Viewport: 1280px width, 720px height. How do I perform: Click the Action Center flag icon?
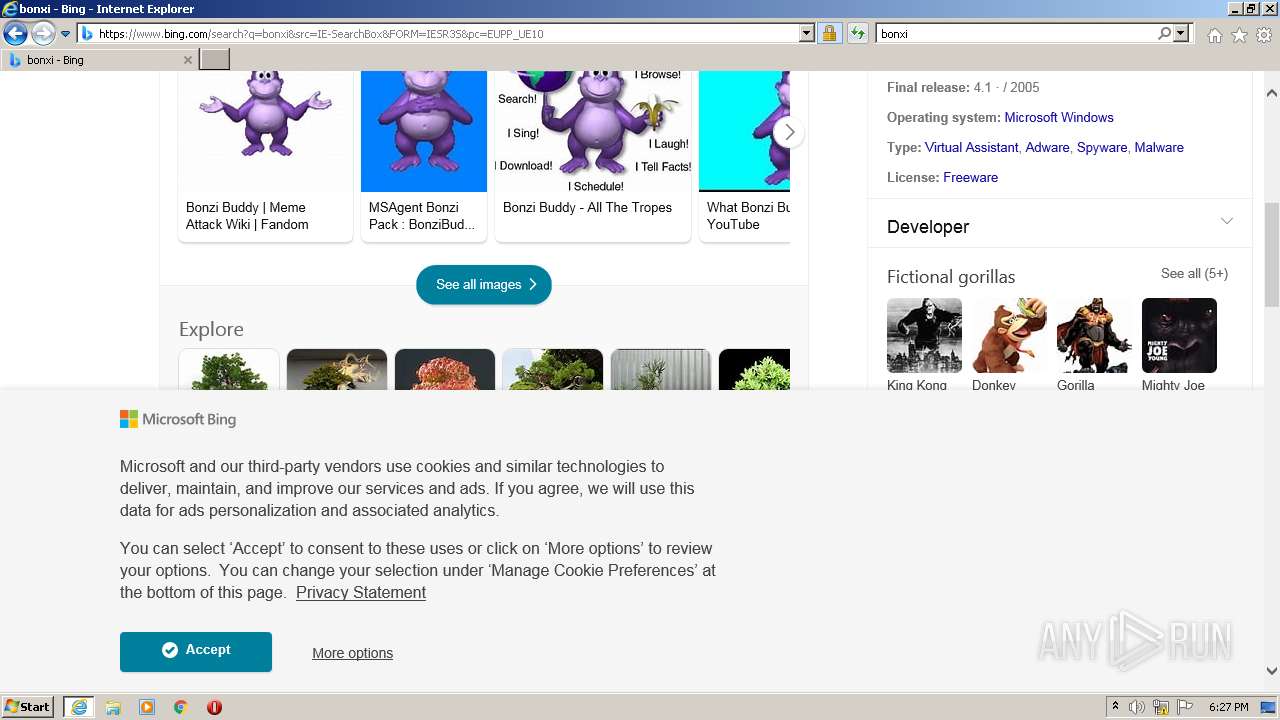(x=1185, y=707)
